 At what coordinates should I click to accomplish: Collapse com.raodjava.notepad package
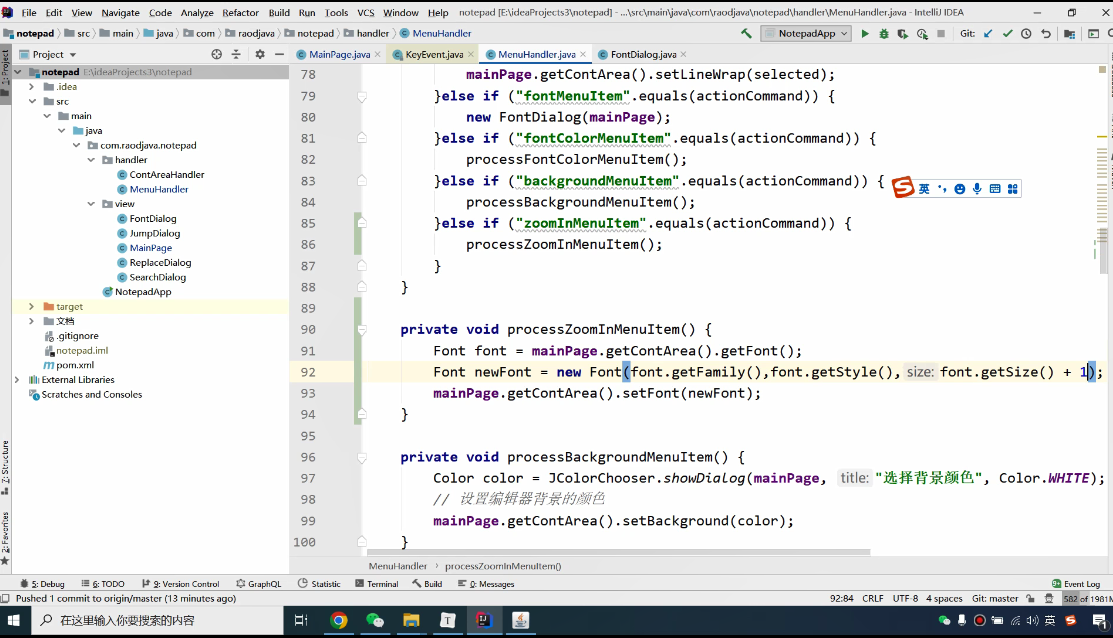point(76,145)
